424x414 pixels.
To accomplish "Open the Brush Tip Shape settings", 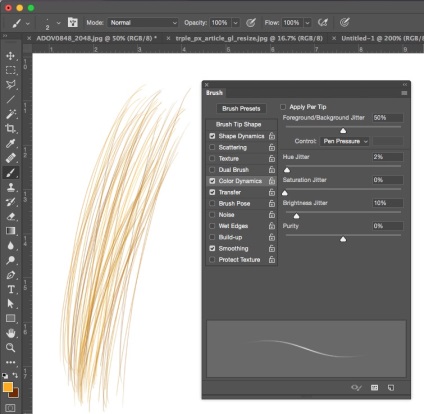I will (238, 124).
